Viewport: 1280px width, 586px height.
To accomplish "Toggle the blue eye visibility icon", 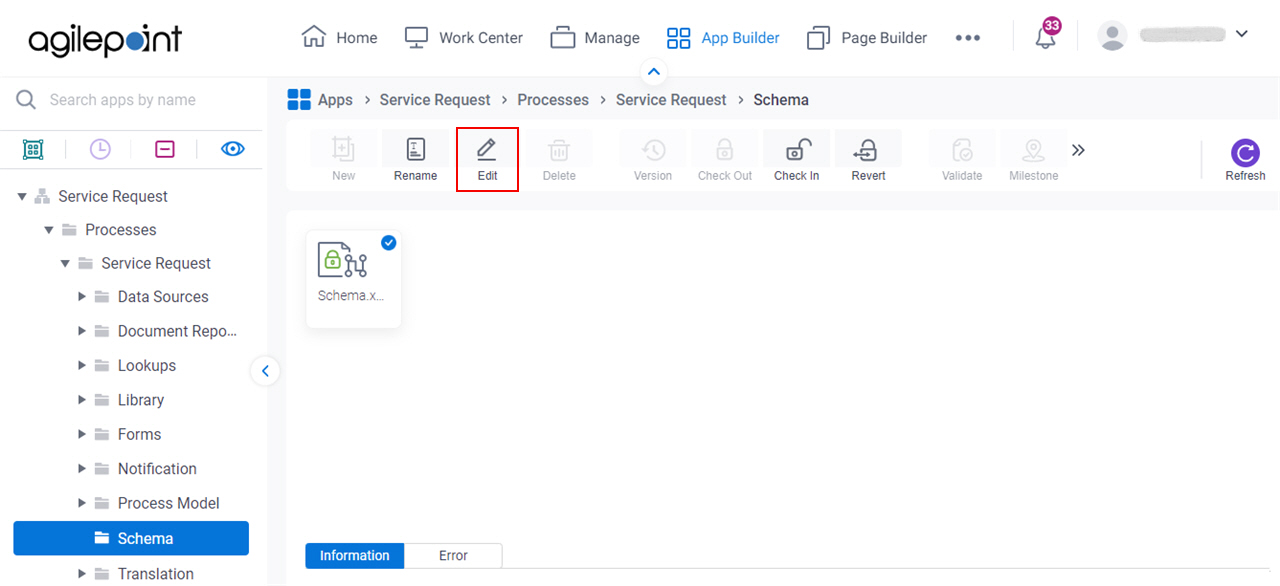I will (233, 149).
